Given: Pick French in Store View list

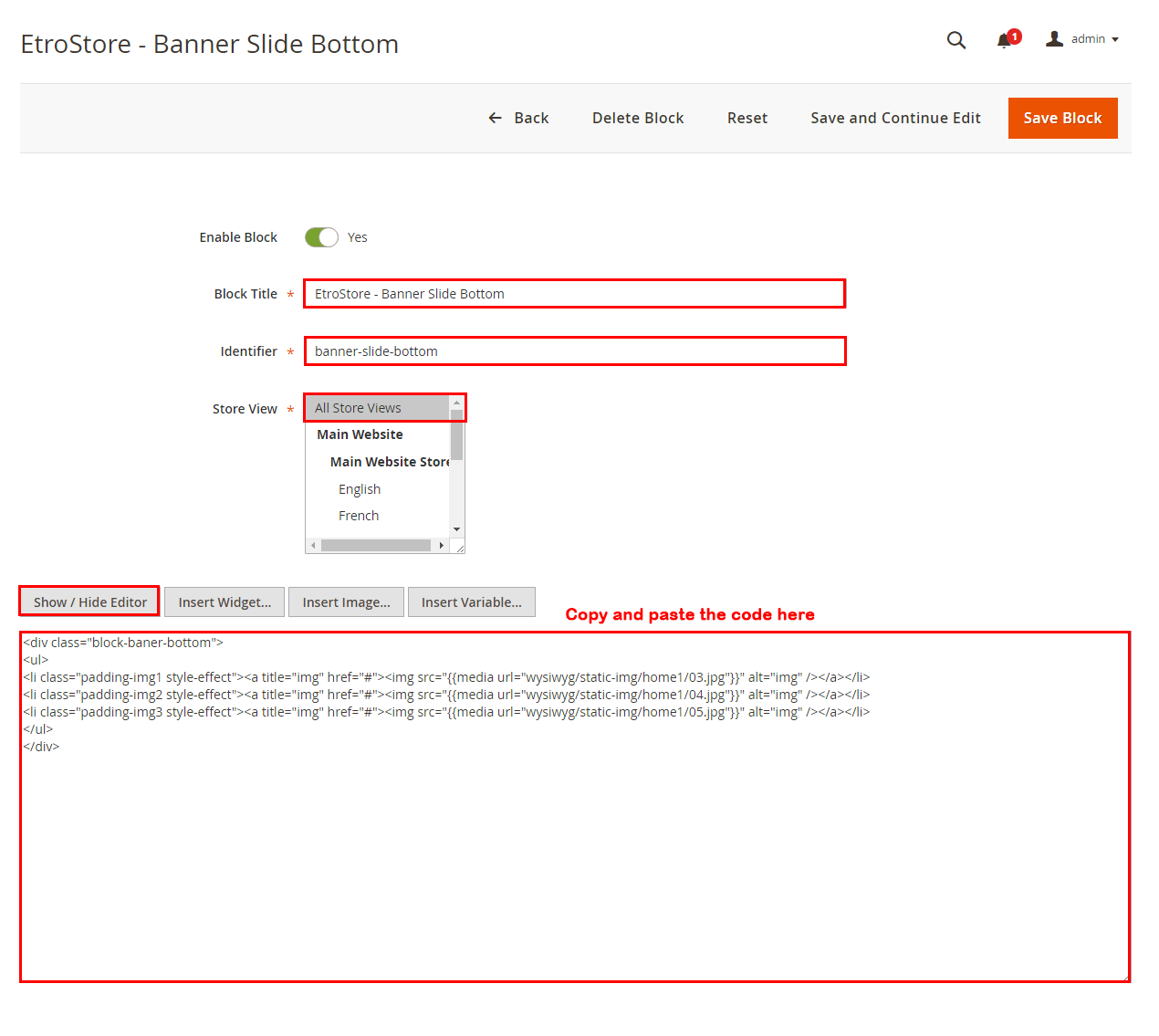Looking at the screenshot, I should coord(359,516).
